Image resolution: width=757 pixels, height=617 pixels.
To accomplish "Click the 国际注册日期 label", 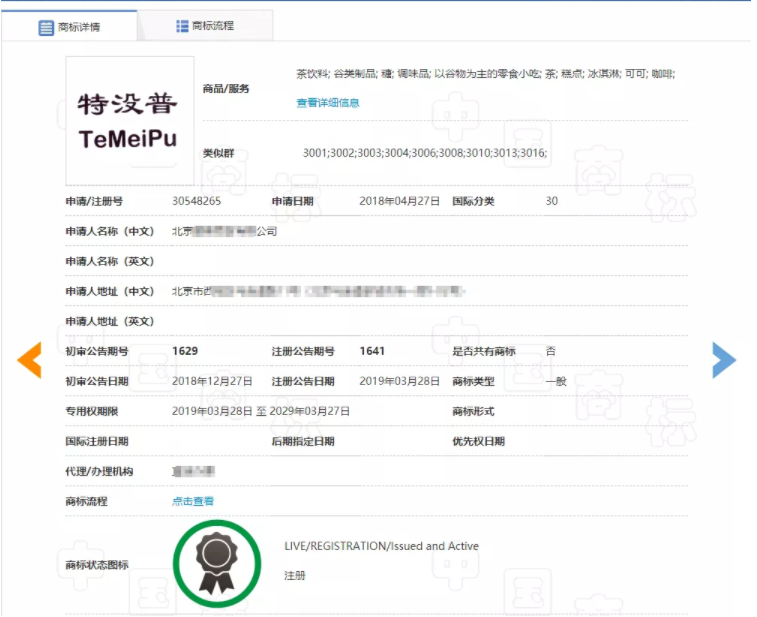I will point(97,441).
